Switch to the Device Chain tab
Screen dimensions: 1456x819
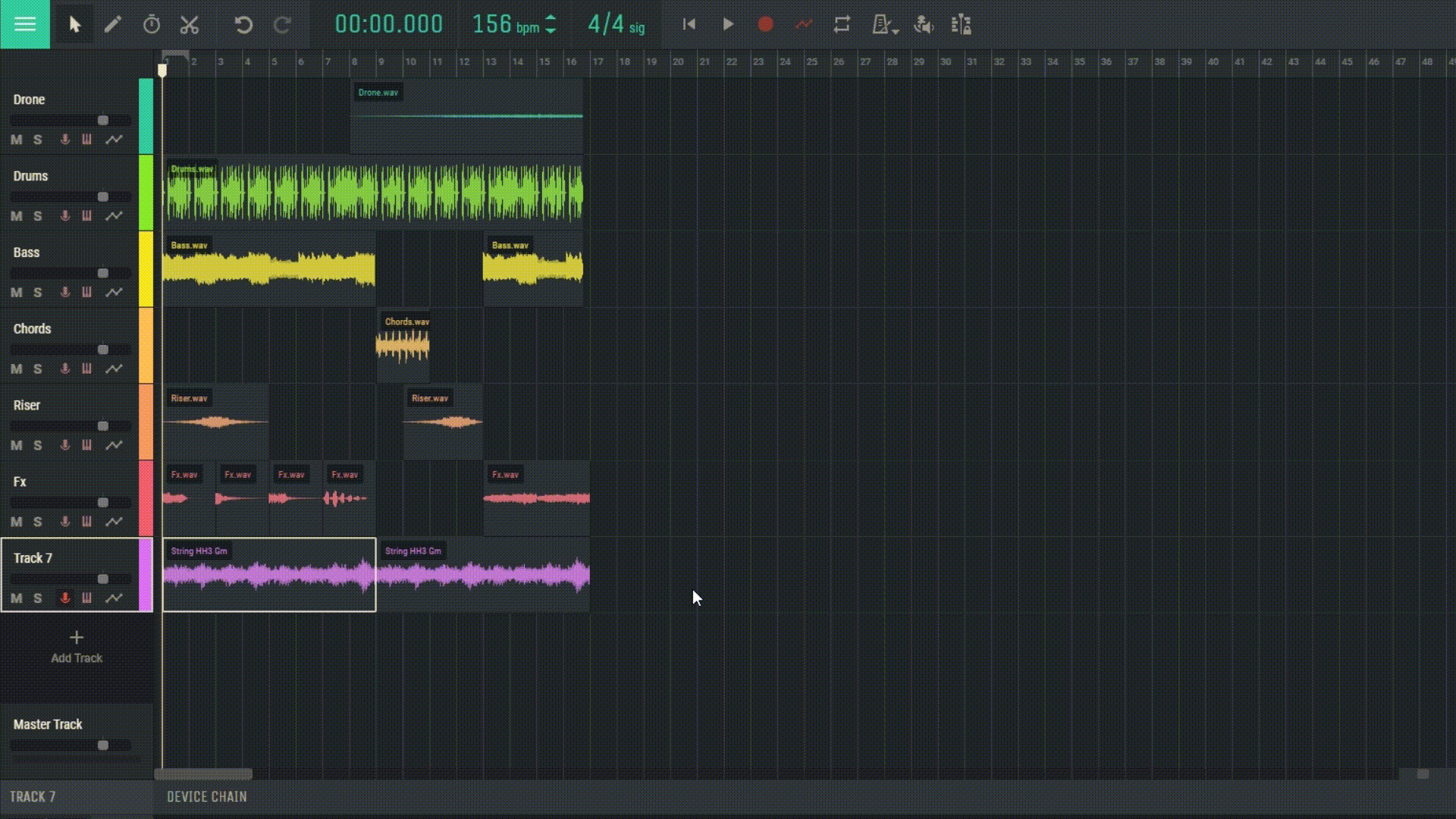207,796
